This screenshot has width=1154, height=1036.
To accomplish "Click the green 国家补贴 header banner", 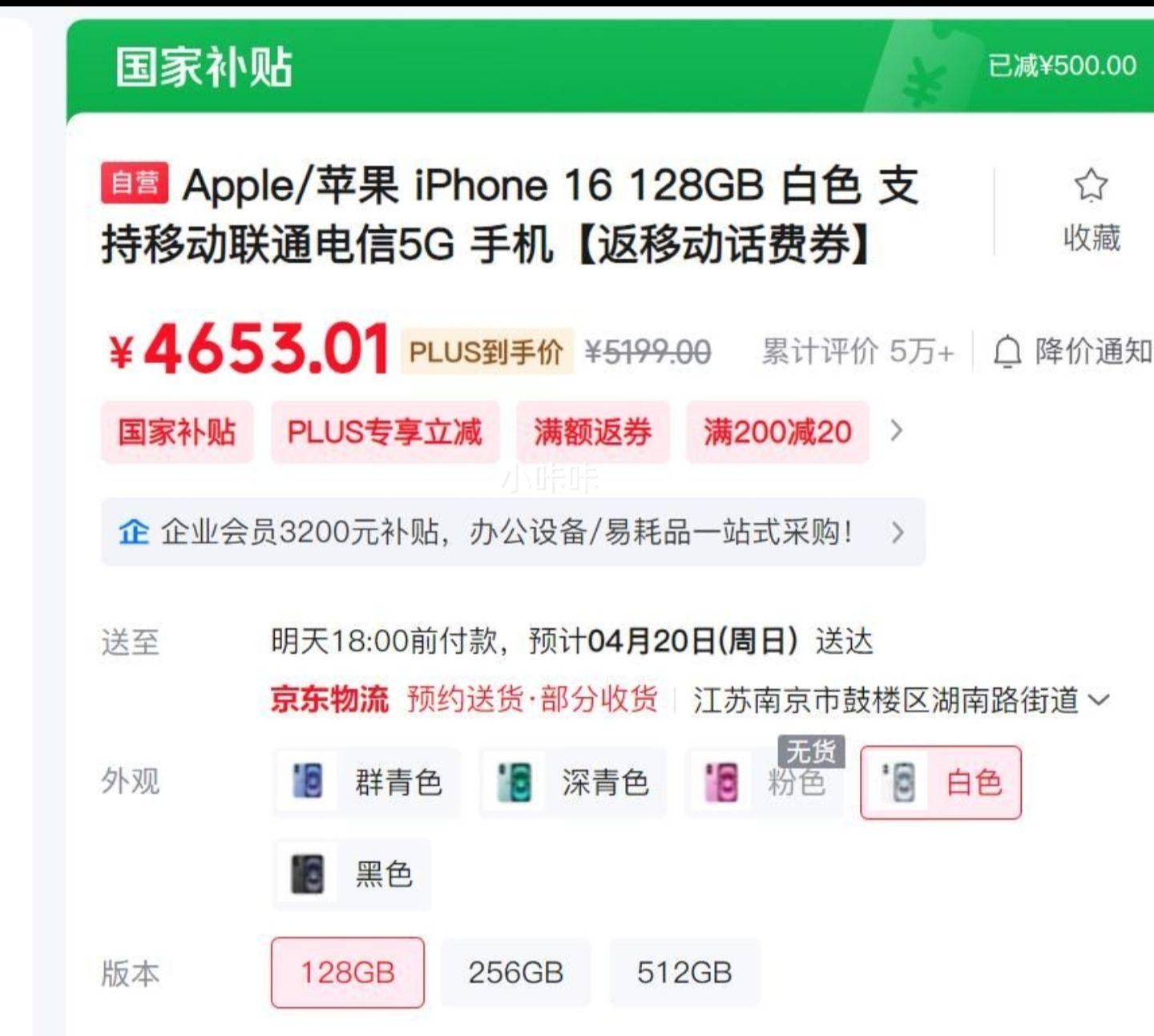I will click(x=609, y=66).
